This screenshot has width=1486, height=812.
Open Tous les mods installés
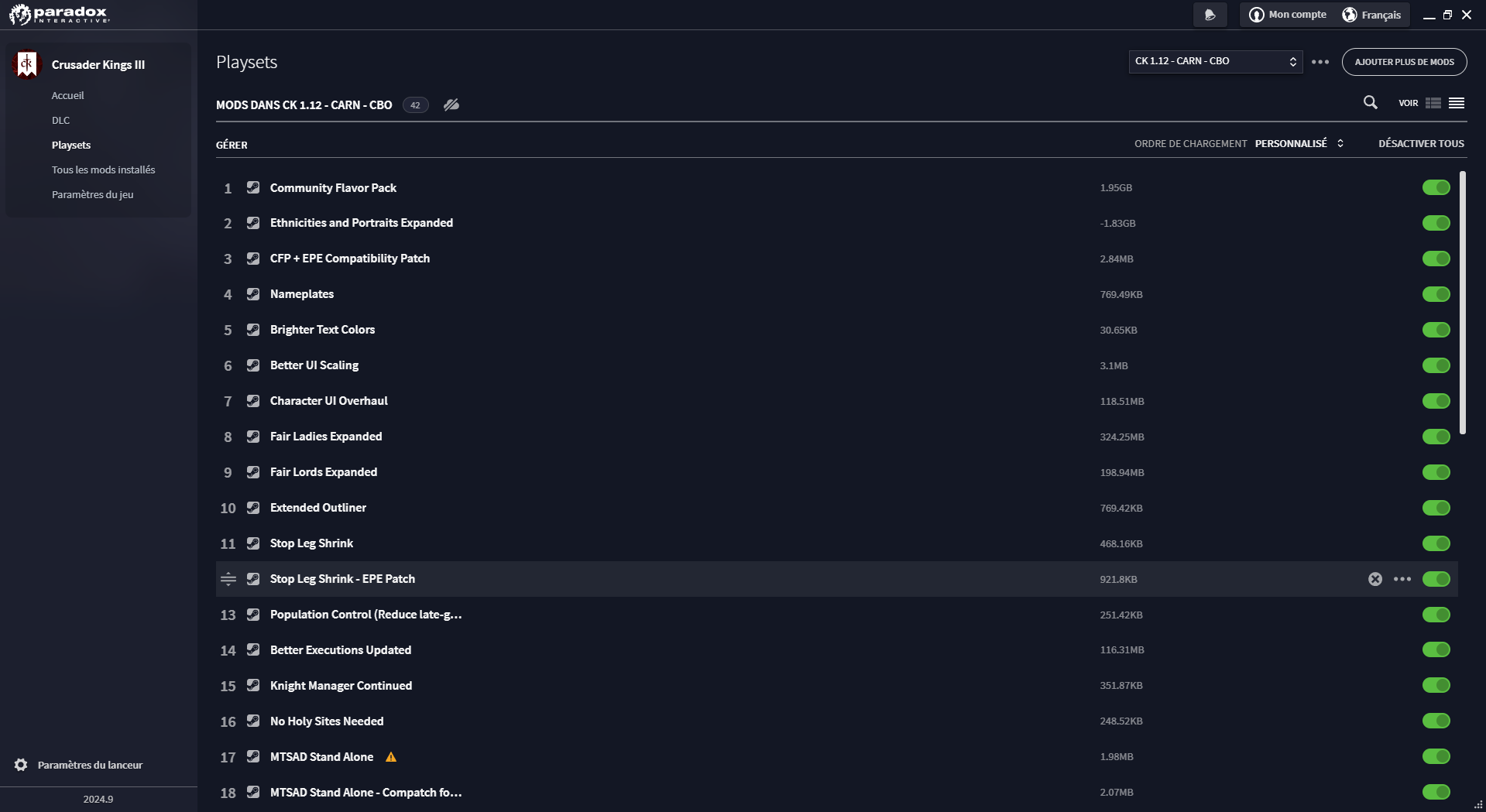(x=103, y=170)
